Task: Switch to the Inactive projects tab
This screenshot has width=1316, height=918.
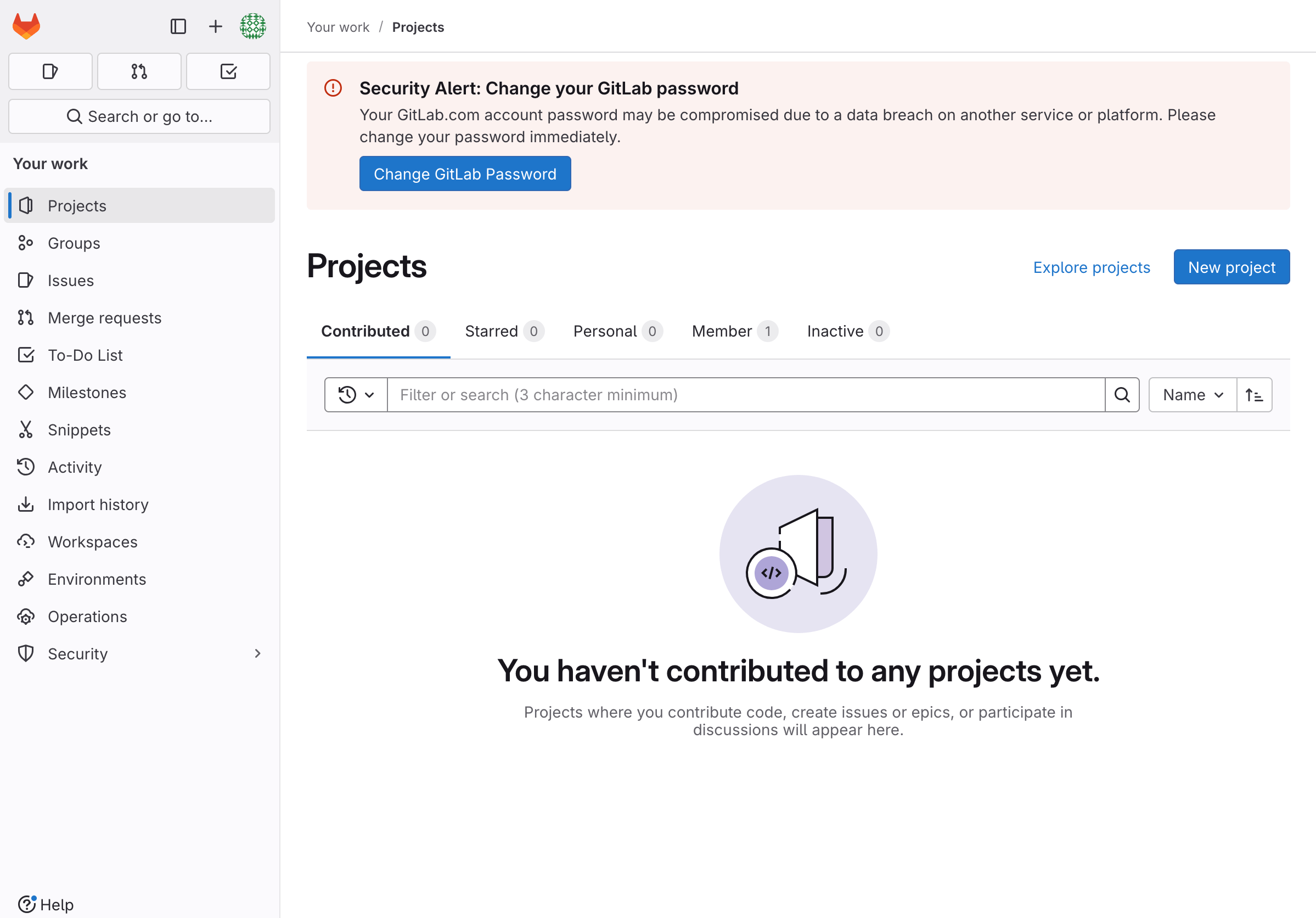Action: pos(835,331)
